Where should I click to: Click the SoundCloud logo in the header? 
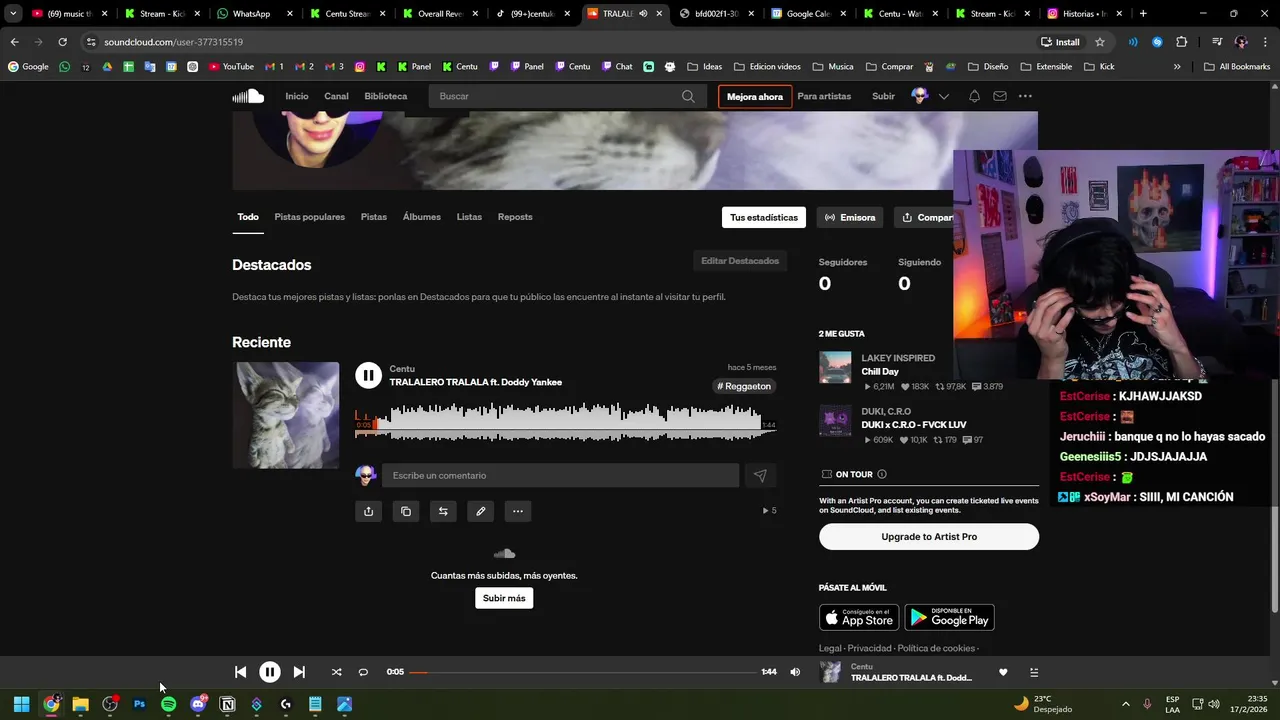248,96
